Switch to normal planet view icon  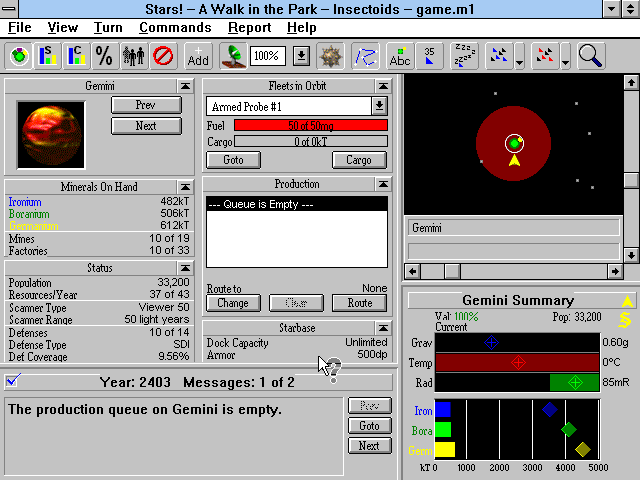click(19, 55)
